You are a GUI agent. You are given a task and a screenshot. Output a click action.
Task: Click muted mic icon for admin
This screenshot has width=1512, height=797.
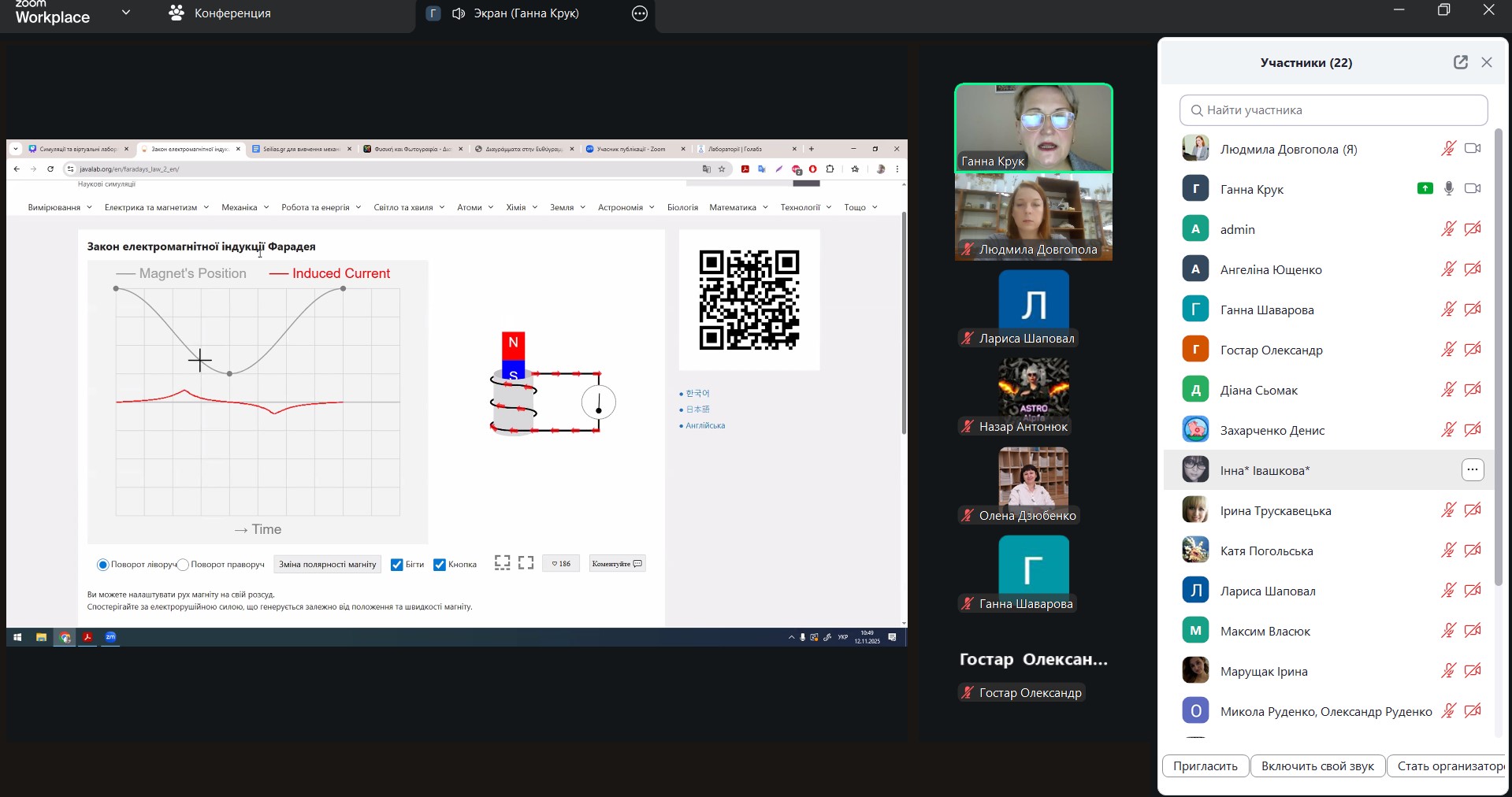point(1448,229)
